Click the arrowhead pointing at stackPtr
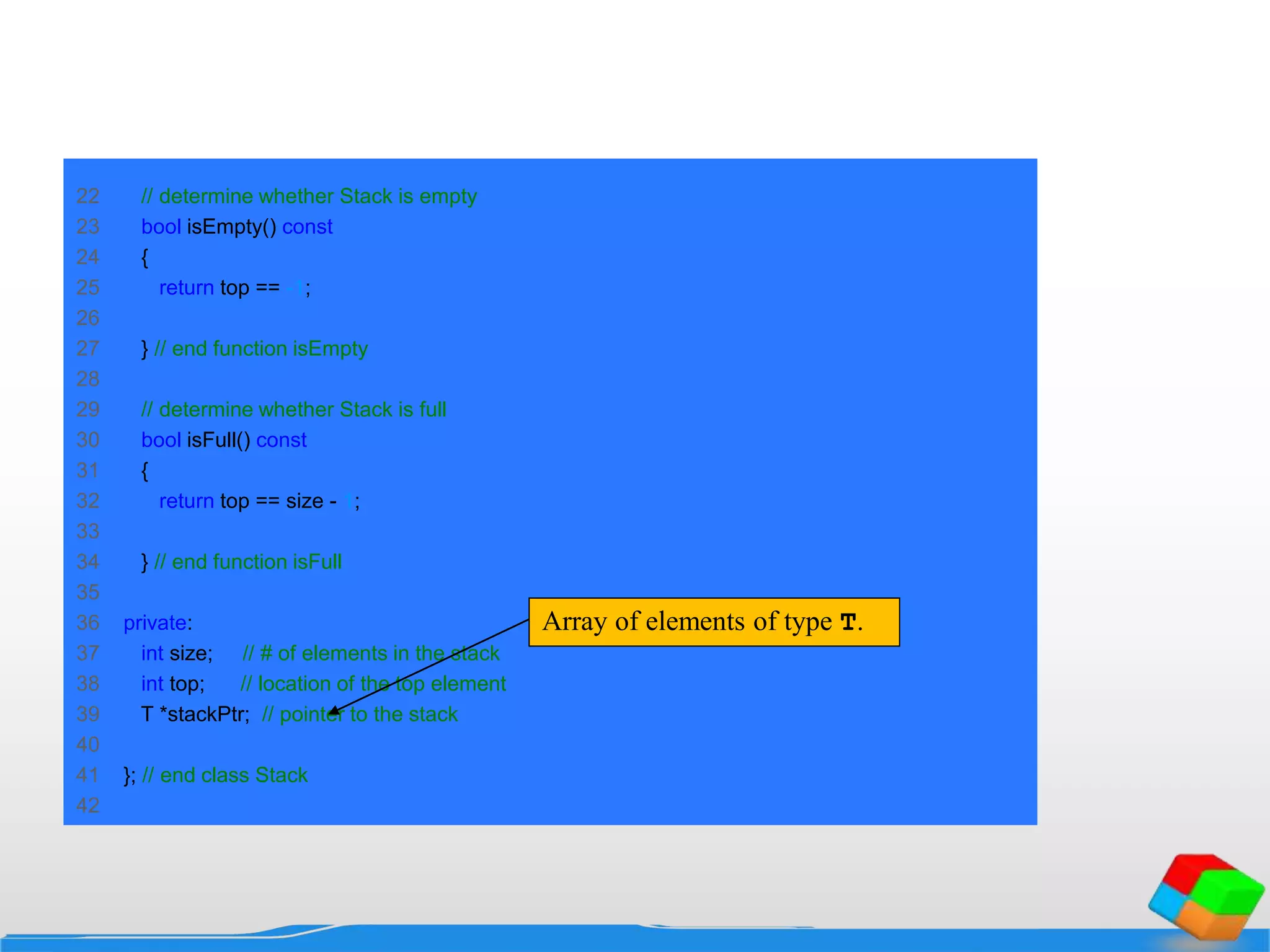This screenshot has height=952, width=1270. coord(334,712)
